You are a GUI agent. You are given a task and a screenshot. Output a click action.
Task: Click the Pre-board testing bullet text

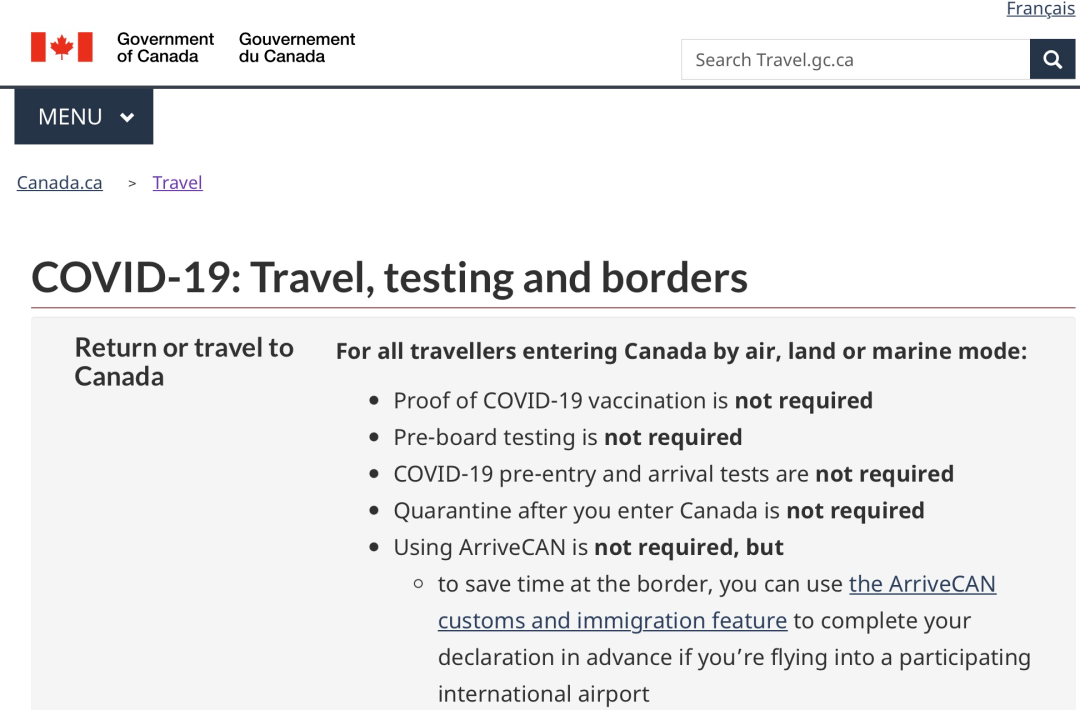point(567,438)
